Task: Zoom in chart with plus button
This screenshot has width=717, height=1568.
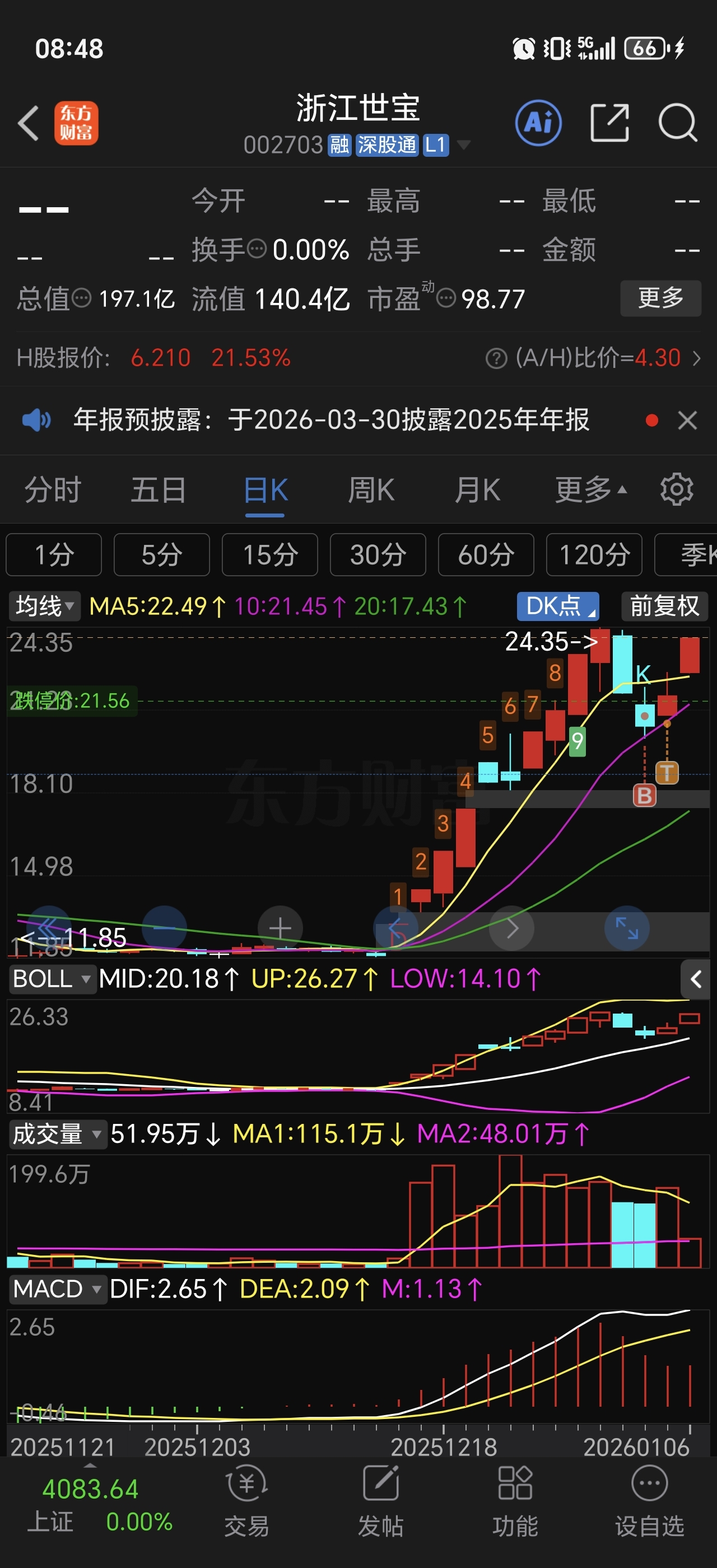Action: pos(281,928)
